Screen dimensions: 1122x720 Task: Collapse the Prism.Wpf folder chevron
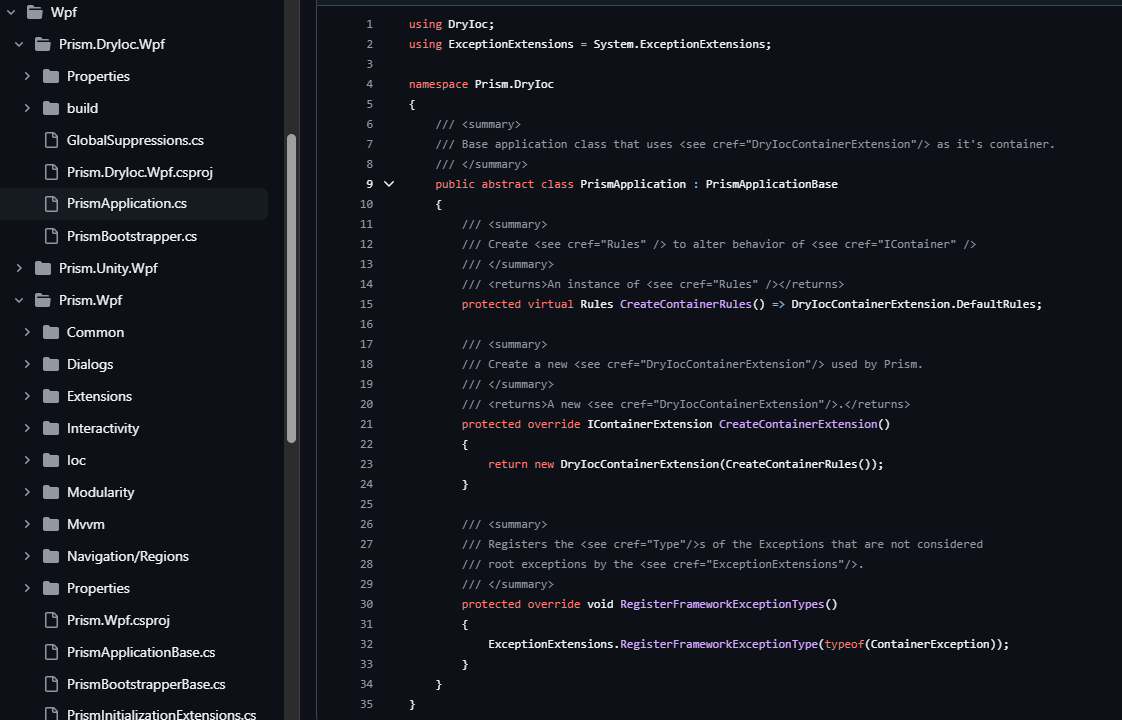point(19,300)
